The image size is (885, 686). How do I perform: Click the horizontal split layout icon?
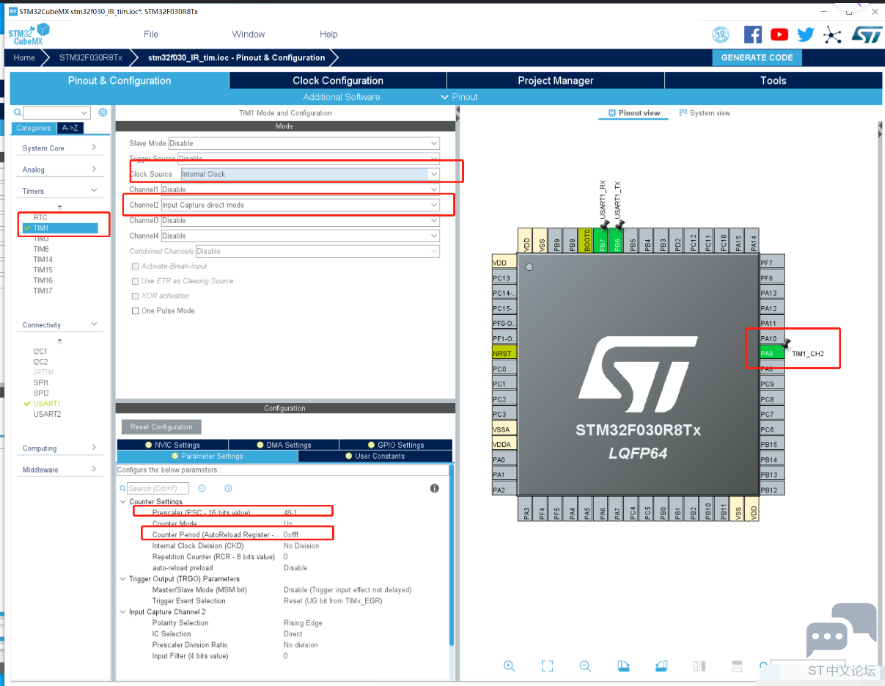[x=737, y=666]
